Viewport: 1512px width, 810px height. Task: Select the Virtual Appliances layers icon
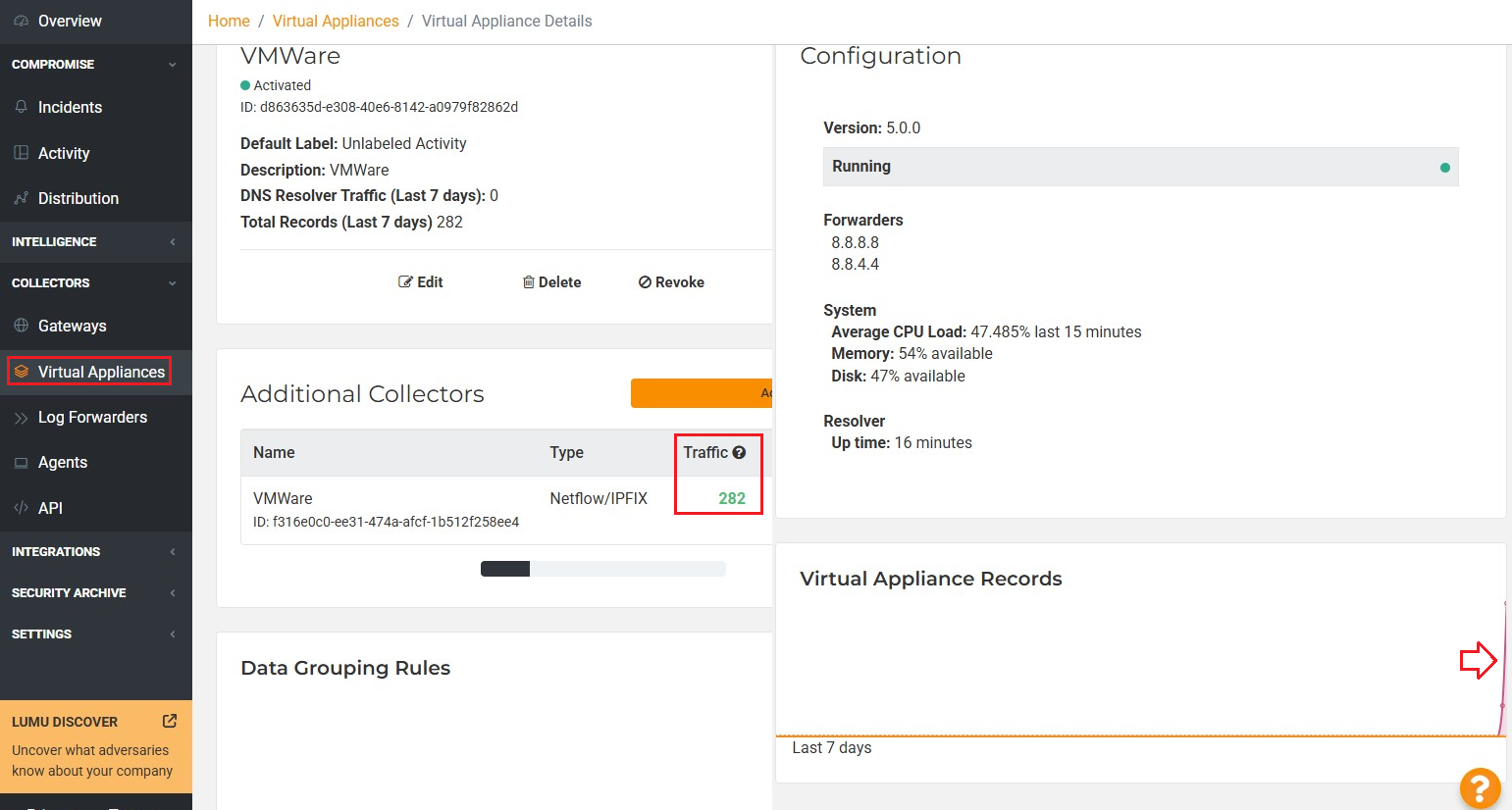(21, 372)
